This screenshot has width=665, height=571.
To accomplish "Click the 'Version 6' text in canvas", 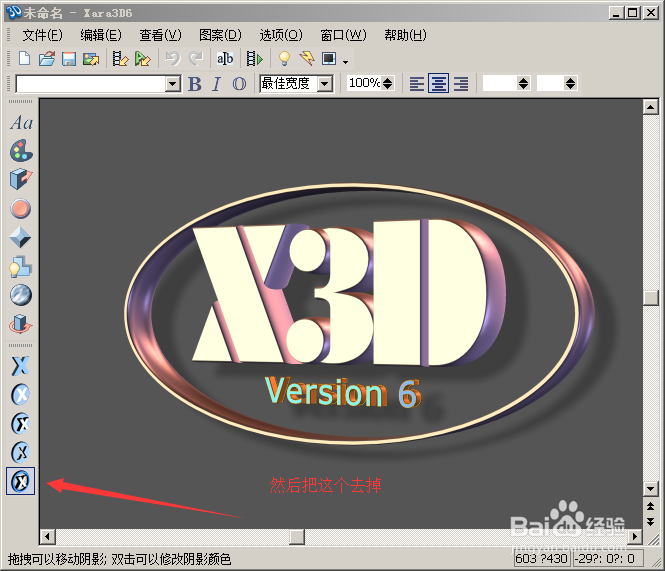I will 343,392.
